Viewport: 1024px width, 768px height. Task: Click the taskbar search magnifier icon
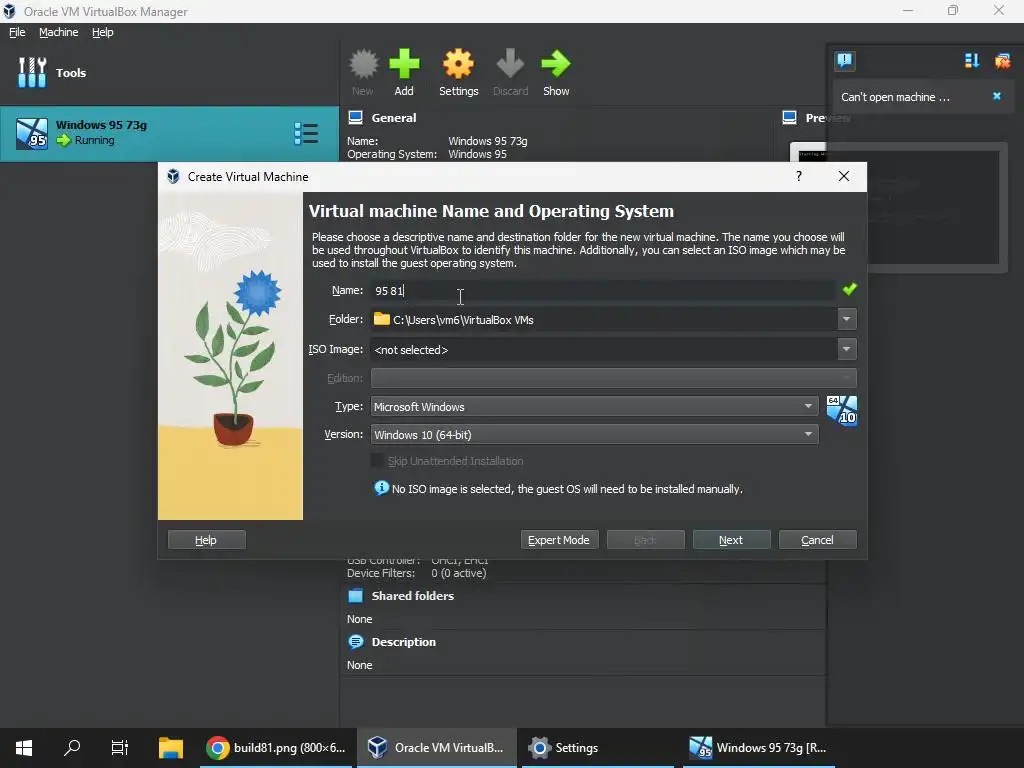[72, 748]
